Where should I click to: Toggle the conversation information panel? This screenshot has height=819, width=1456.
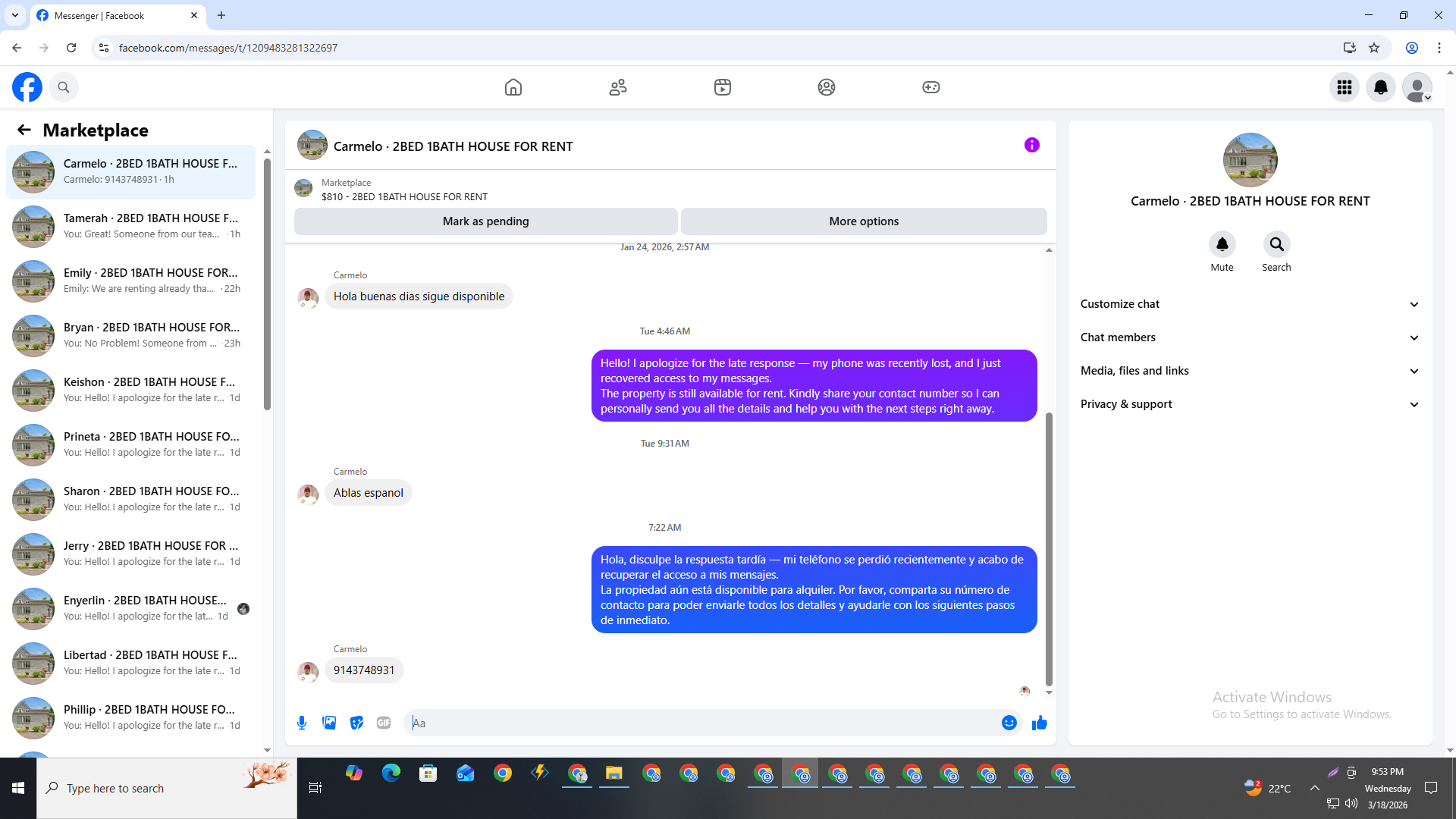(x=1031, y=145)
